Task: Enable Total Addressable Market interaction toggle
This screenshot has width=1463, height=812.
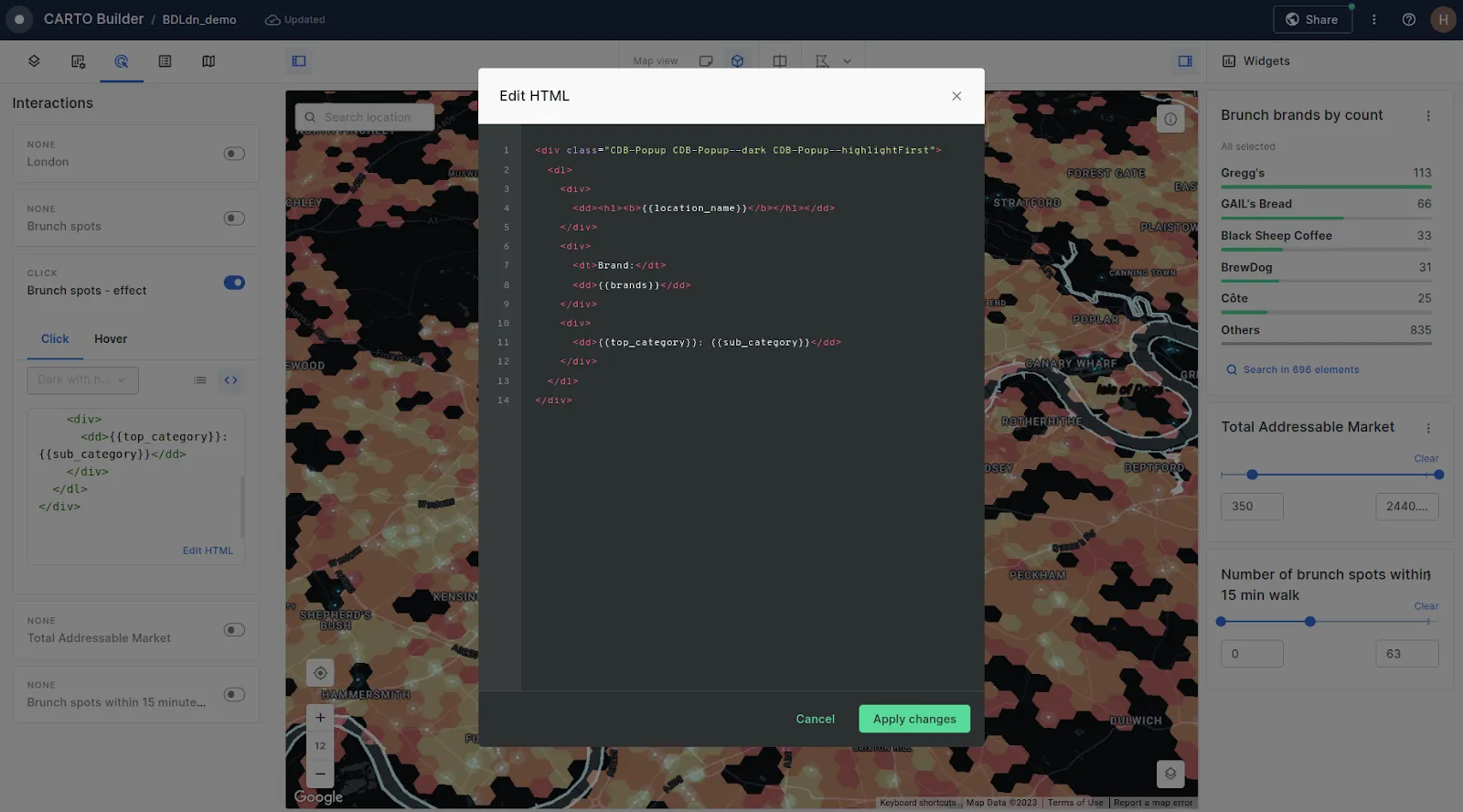Action: (x=234, y=630)
